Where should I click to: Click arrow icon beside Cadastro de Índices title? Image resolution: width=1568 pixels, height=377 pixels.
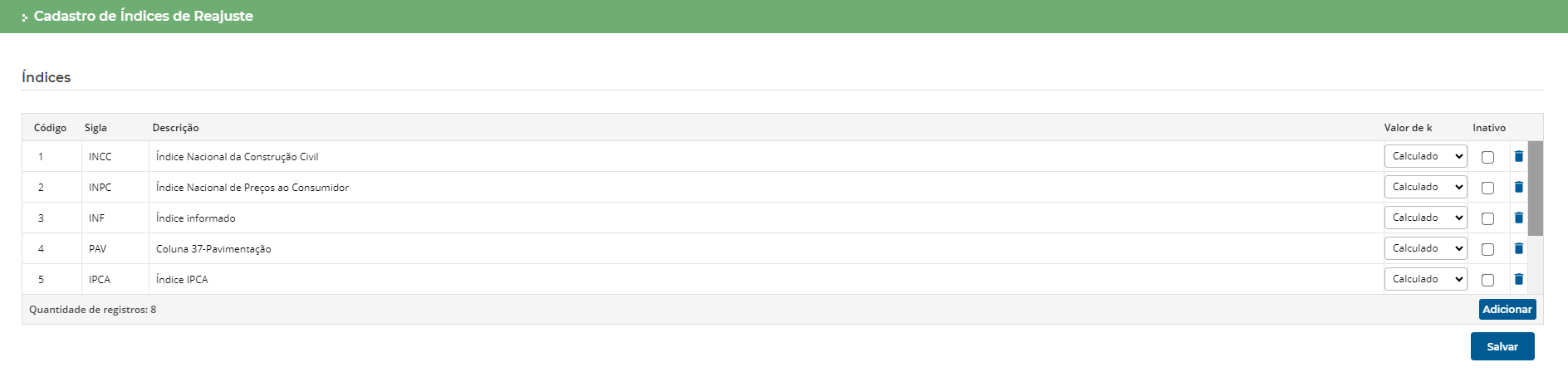[25, 17]
